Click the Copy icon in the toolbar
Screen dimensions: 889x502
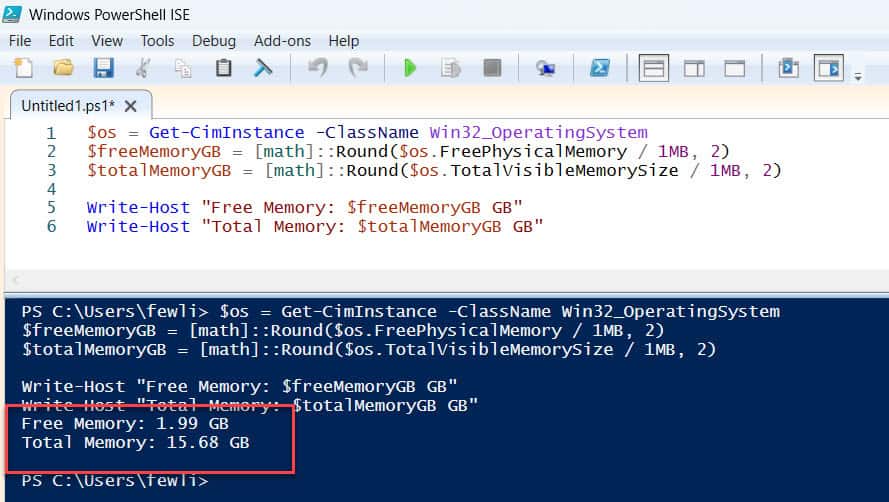(x=183, y=68)
